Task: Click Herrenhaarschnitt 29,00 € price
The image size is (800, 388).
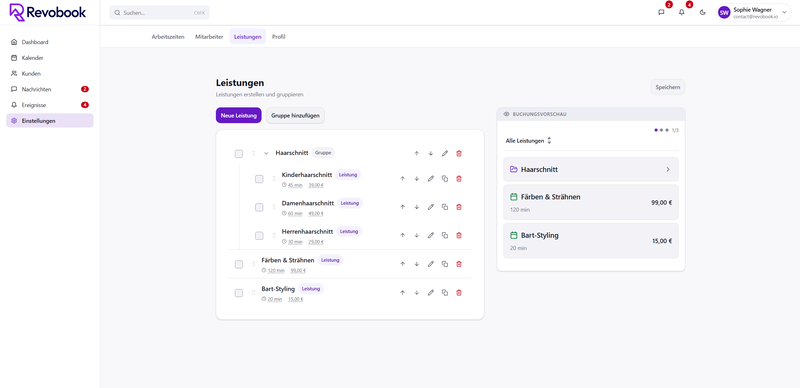Action: 316,242
